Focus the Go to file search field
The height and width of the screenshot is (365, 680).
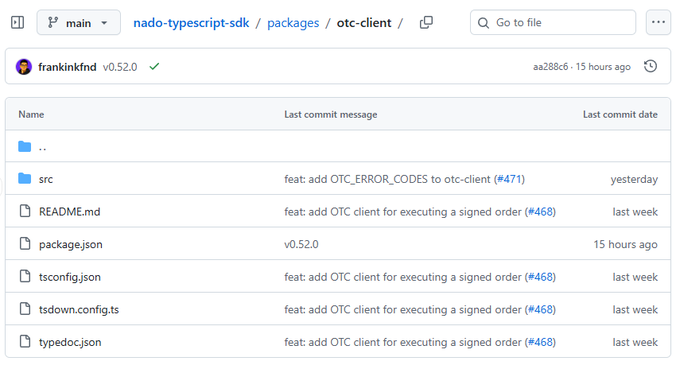coord(553,23)
